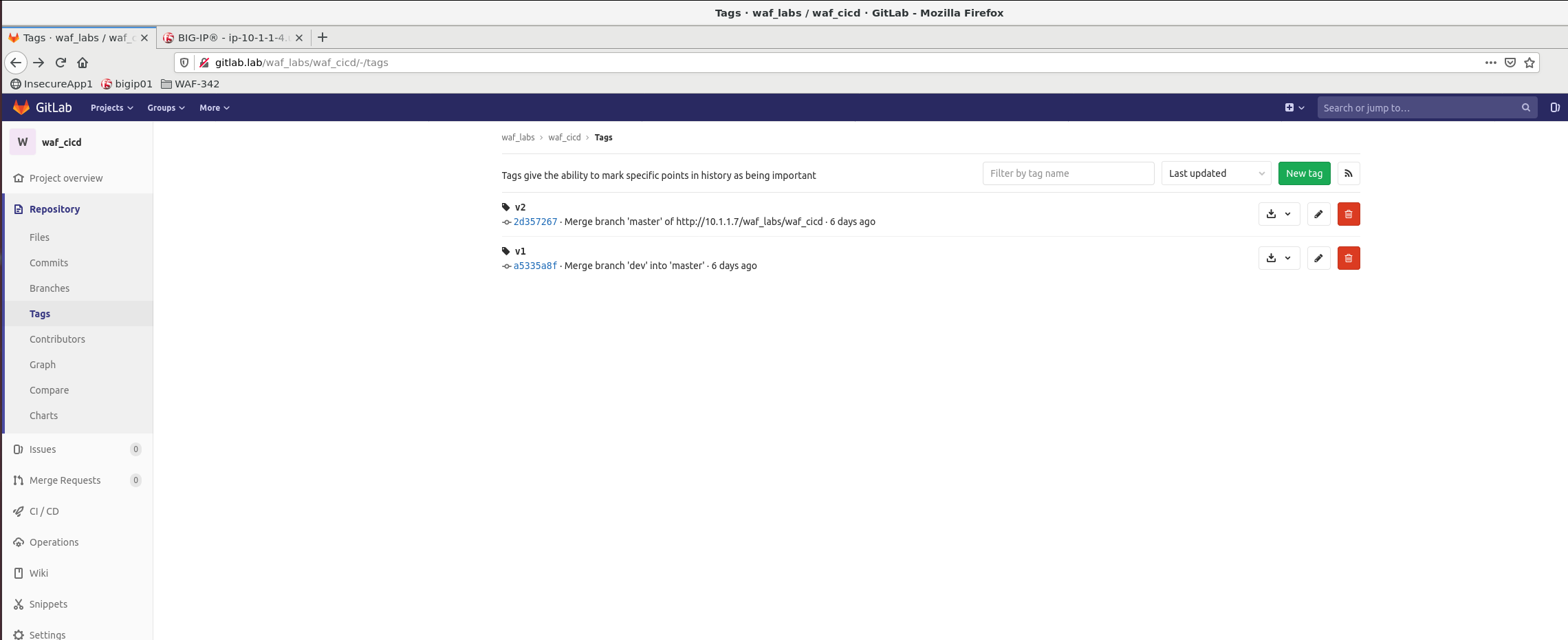Click the search magnifier icon
Screen dimensions: 1568x640
pos(1525,108)
